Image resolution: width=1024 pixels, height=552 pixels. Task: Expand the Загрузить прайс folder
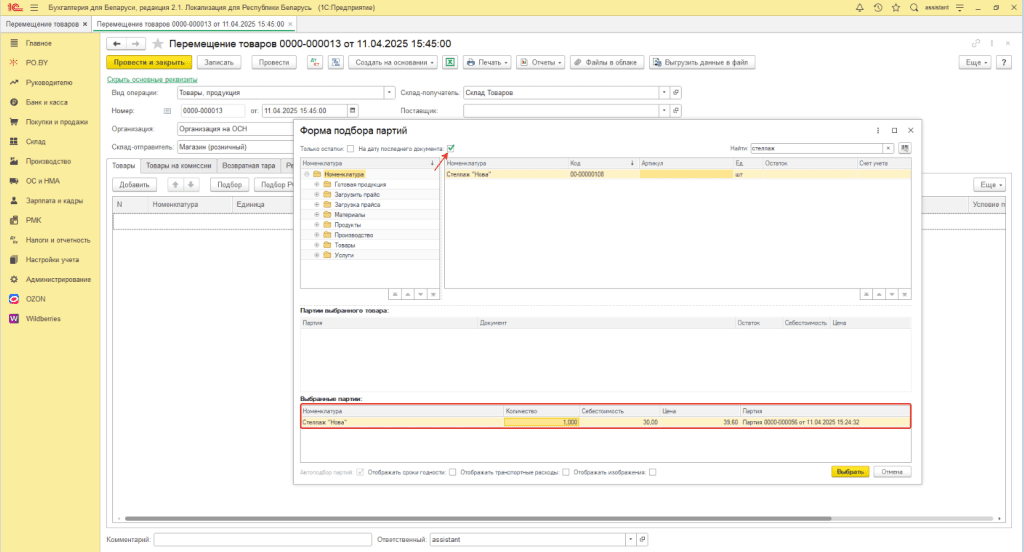coord(317,195)
